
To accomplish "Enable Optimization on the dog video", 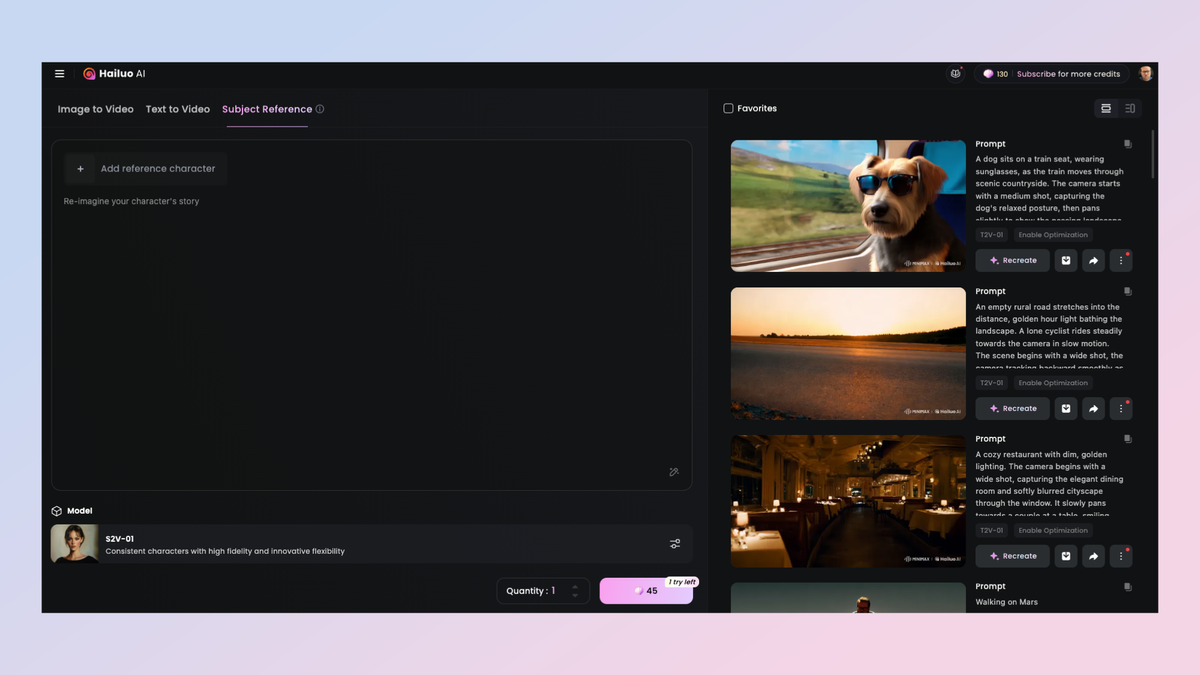I will click(1052, 234).
